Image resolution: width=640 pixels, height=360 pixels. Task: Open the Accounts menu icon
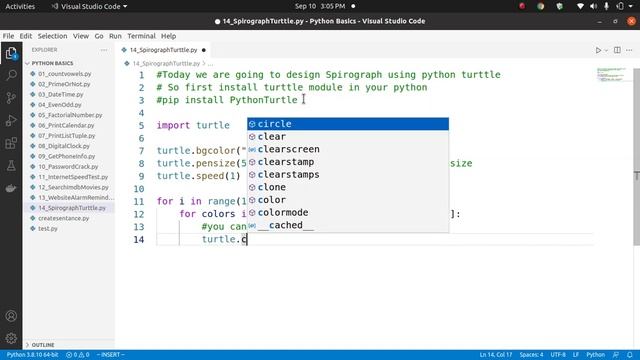(x=11, y=316)
